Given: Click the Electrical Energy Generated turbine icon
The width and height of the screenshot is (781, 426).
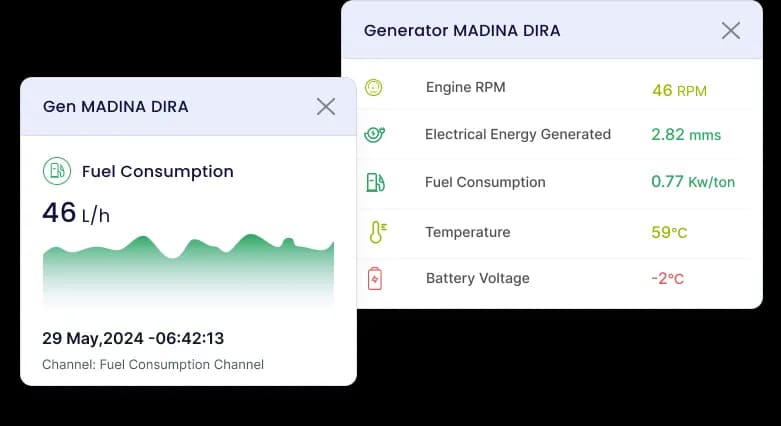Looking at the screenshot, I should tap(375, 134).
